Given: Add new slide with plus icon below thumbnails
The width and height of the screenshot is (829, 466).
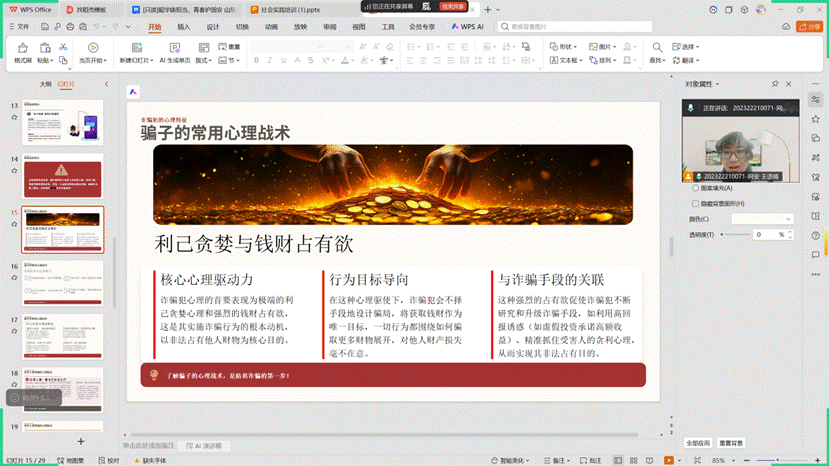Looking at the screenshot, I should (x=81, y=441).
